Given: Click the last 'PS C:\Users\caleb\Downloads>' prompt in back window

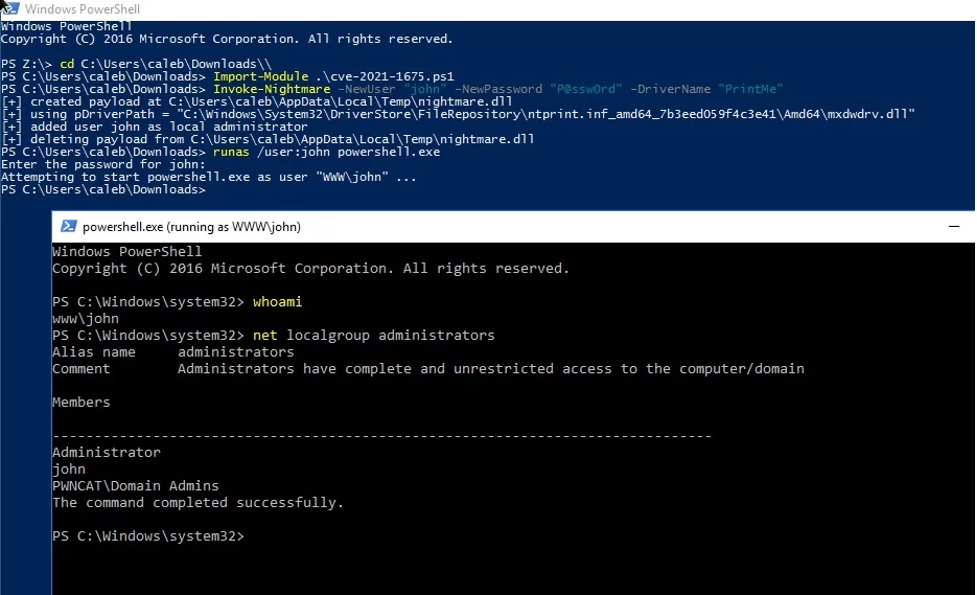Looking at the screenshot, I should pos(103,189).
